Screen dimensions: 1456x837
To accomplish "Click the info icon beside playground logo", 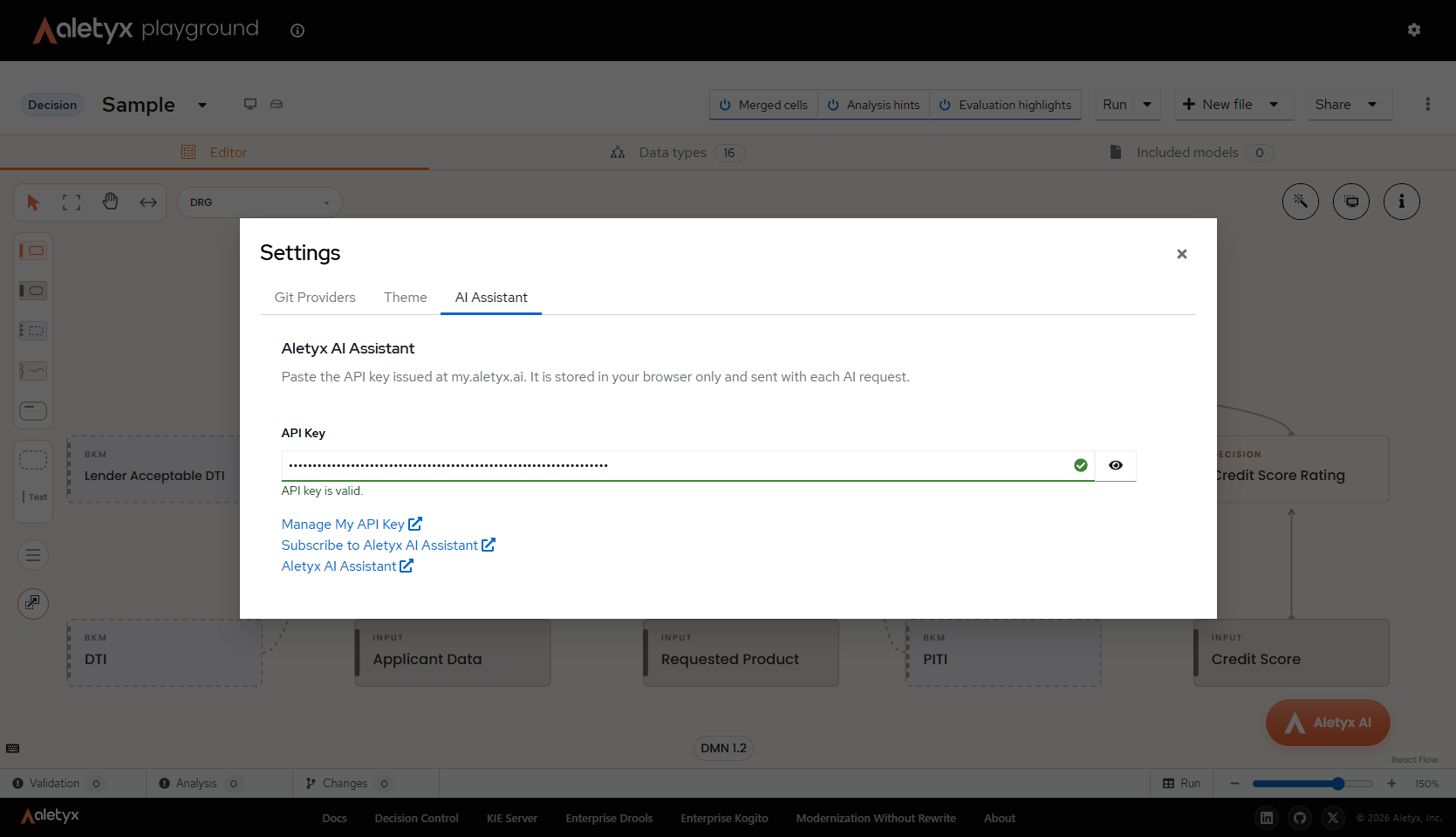I will (297, 31).
